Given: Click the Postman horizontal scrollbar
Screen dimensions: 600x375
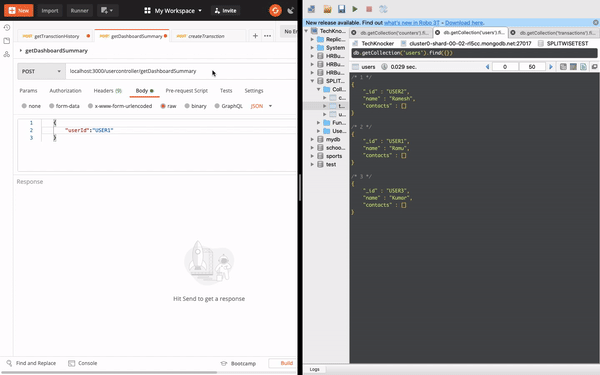Looking at the screenshot, I should click(109, 372).
